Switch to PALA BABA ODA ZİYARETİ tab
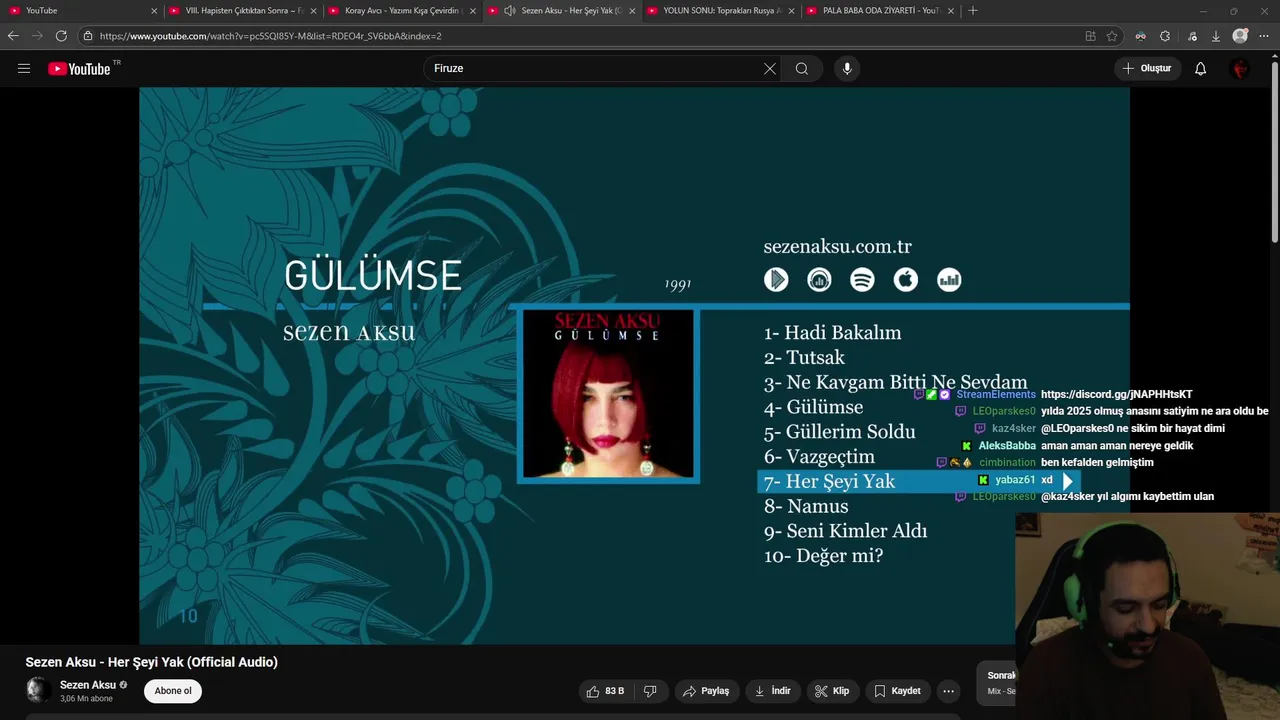The height and width of the screenshot is (720, 1280). coord(880,11)
